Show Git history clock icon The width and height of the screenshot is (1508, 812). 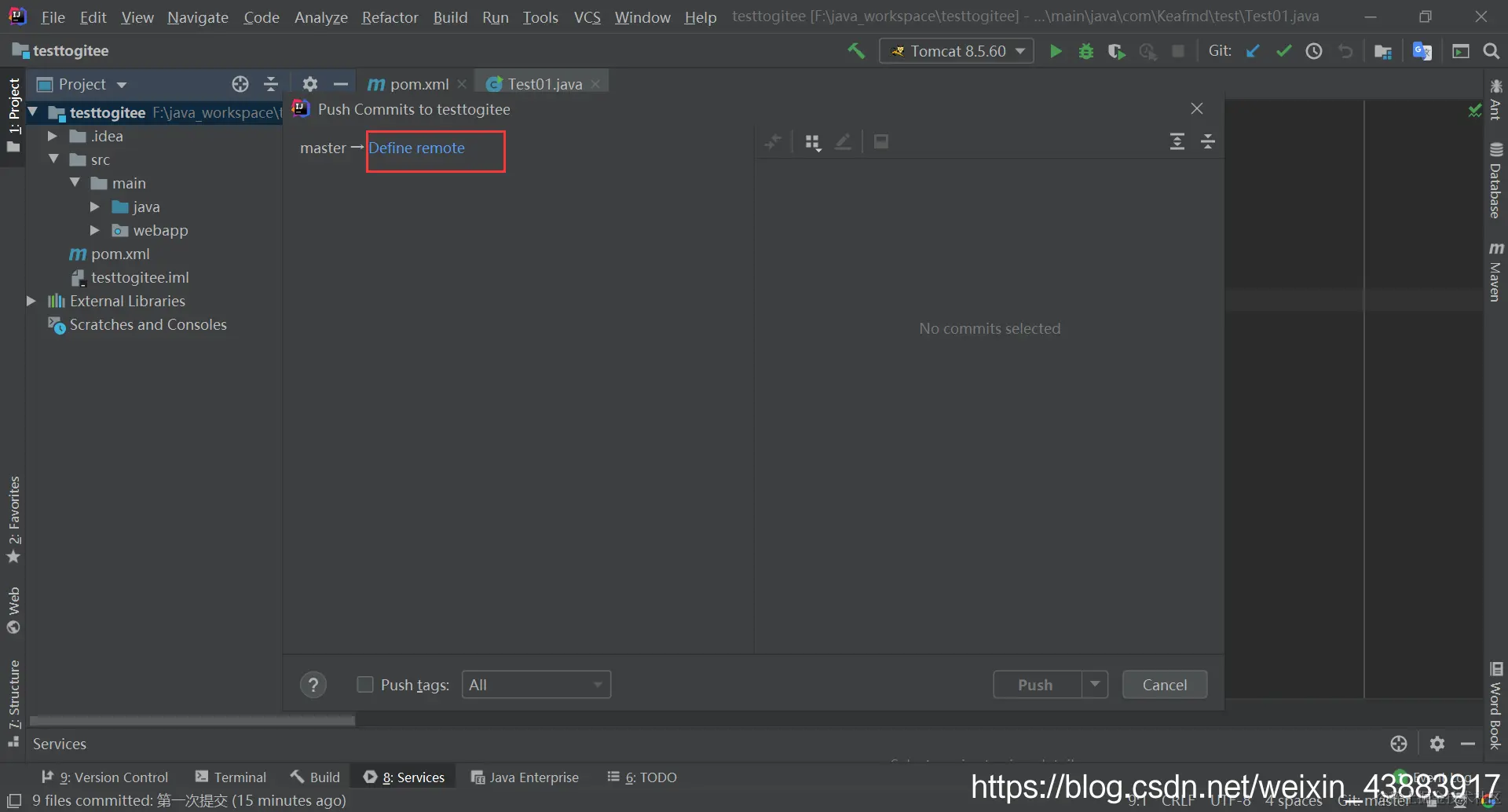1314,51
